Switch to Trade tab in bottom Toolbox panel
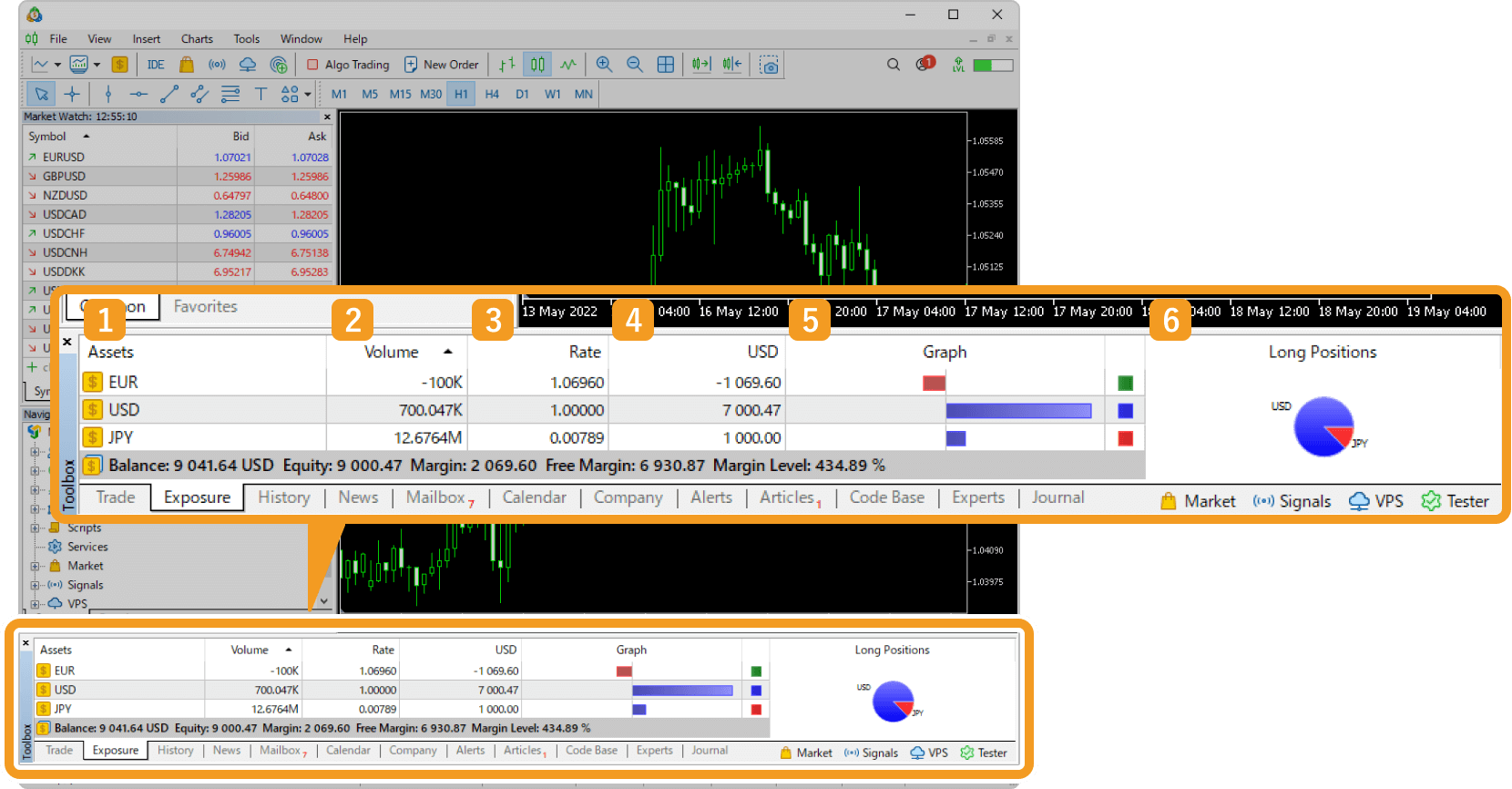1512x789 pixels. tap(59, 750)
